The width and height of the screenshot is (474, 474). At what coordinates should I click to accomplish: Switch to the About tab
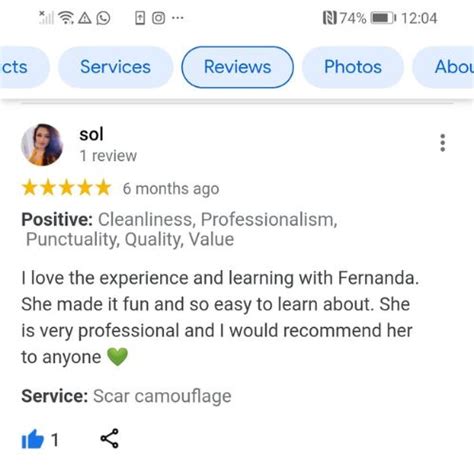[445, 67]
